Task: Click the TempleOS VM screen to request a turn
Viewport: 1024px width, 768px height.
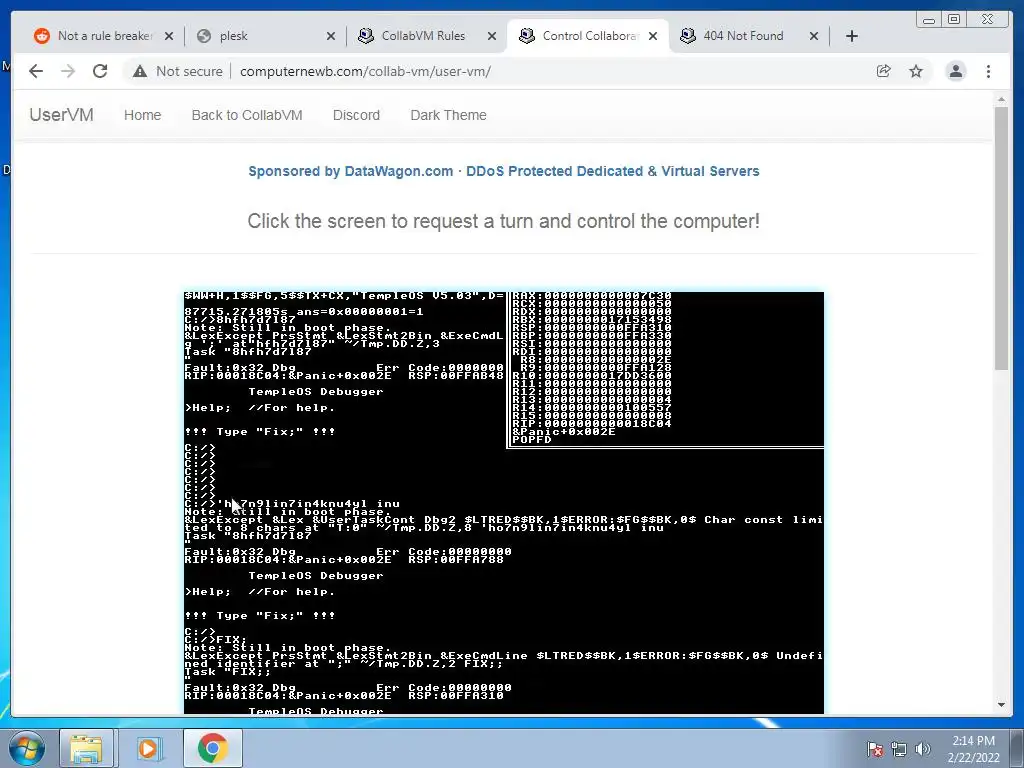Action: click(x=504, y=503)
